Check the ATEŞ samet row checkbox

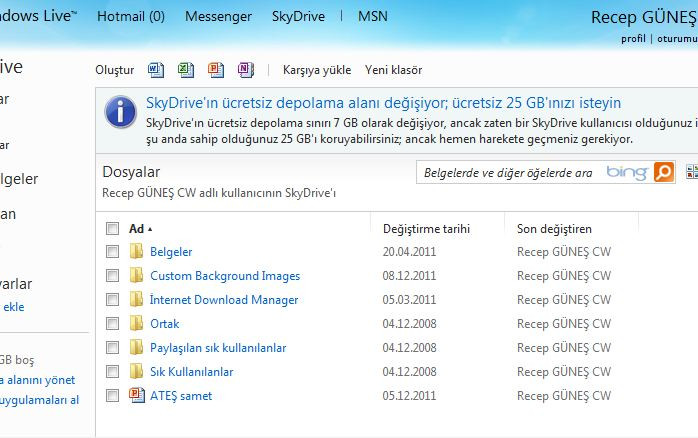[x=112, y=396]
